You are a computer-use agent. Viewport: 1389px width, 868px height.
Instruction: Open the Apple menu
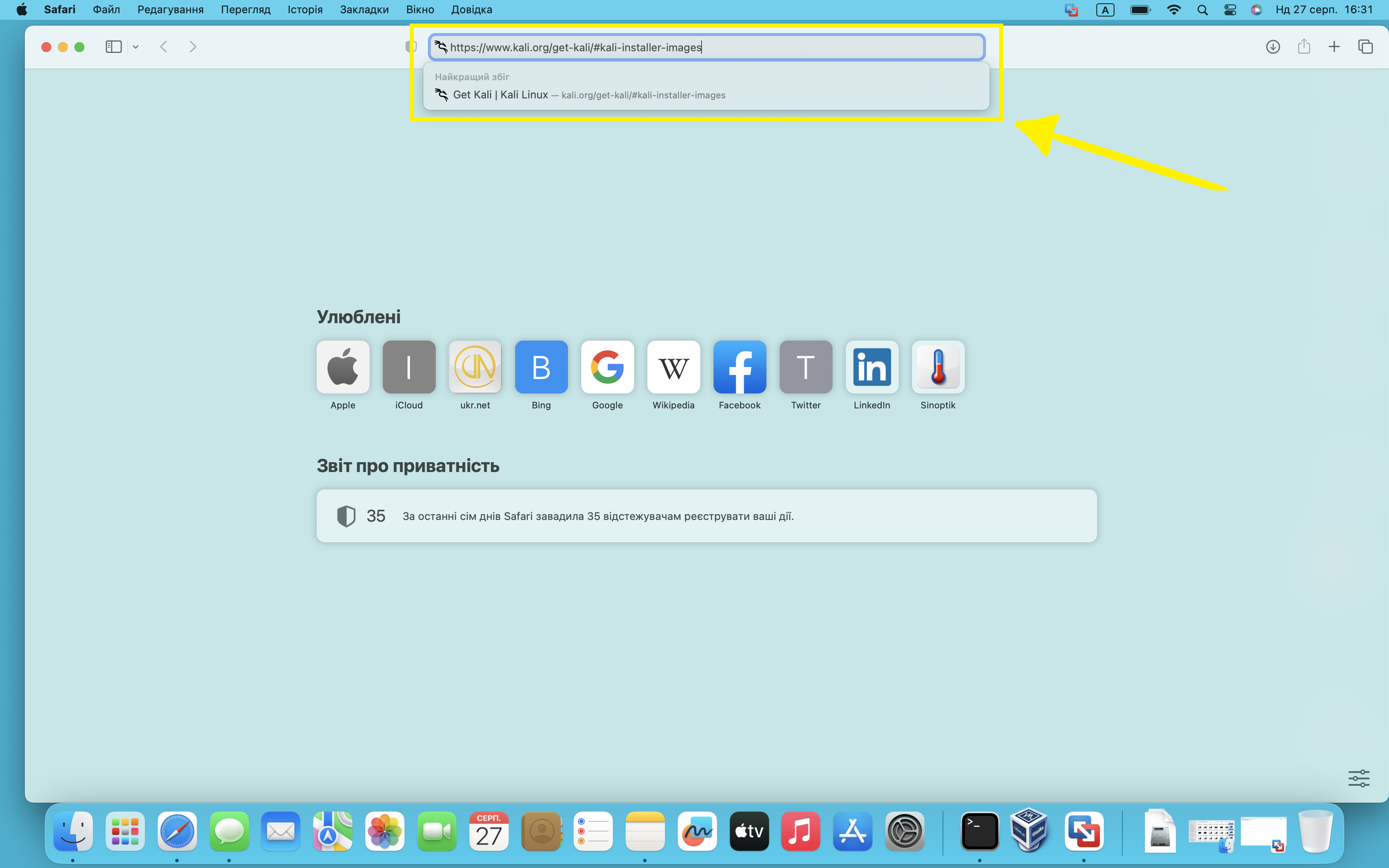click(21, 10)
